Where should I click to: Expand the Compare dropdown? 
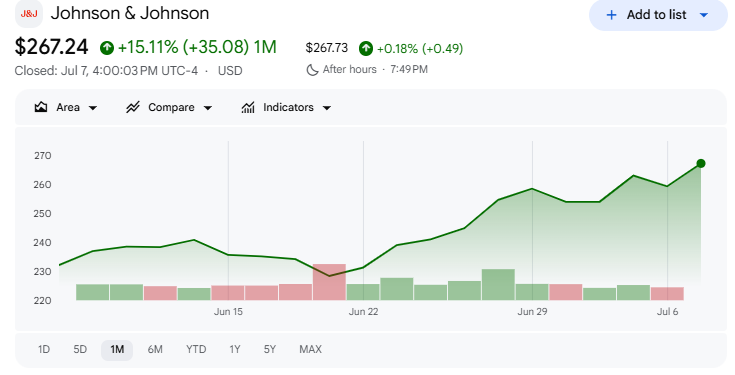point(208,108)
